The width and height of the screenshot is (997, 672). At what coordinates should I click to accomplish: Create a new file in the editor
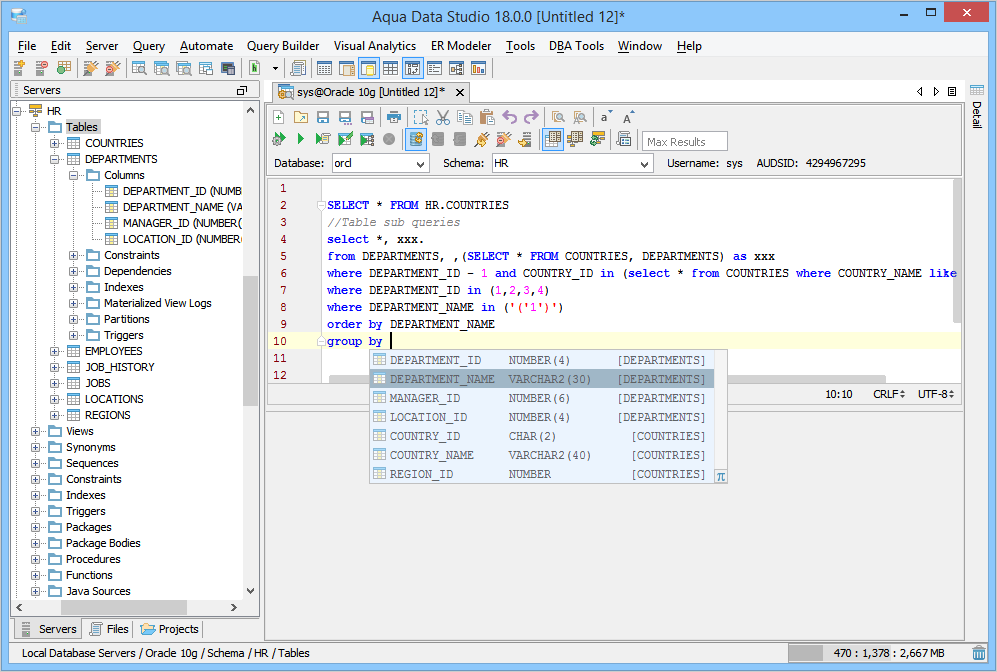coord(278,117)
